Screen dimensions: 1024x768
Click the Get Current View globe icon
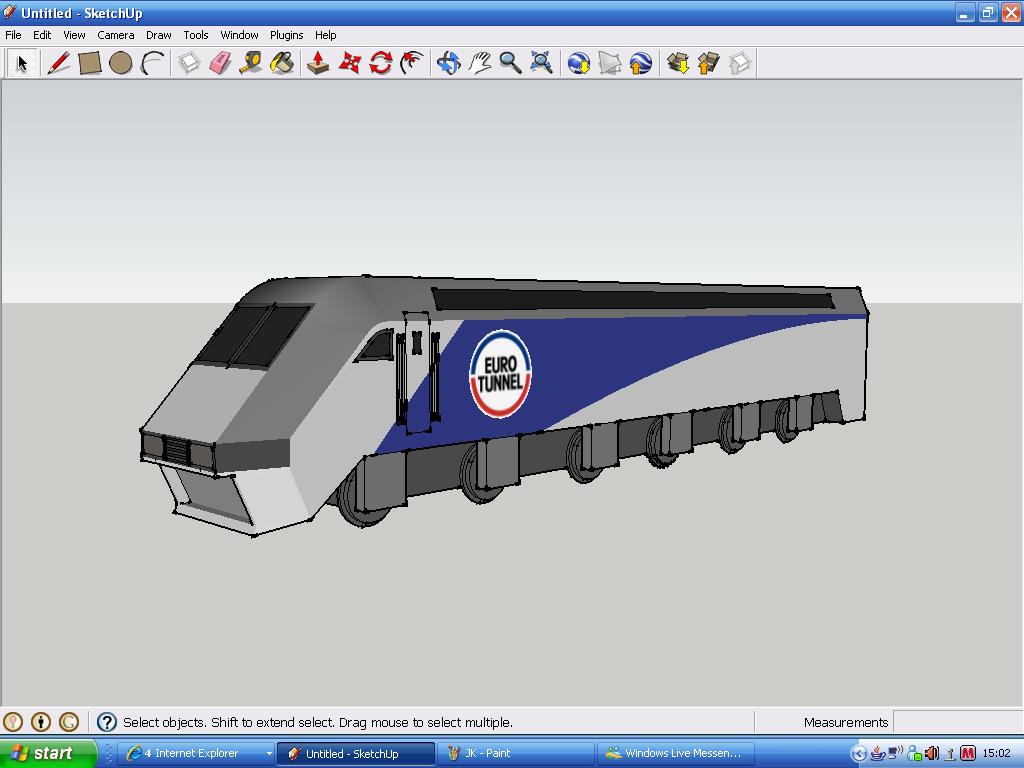pyautogui.click(x=579, y=63)
